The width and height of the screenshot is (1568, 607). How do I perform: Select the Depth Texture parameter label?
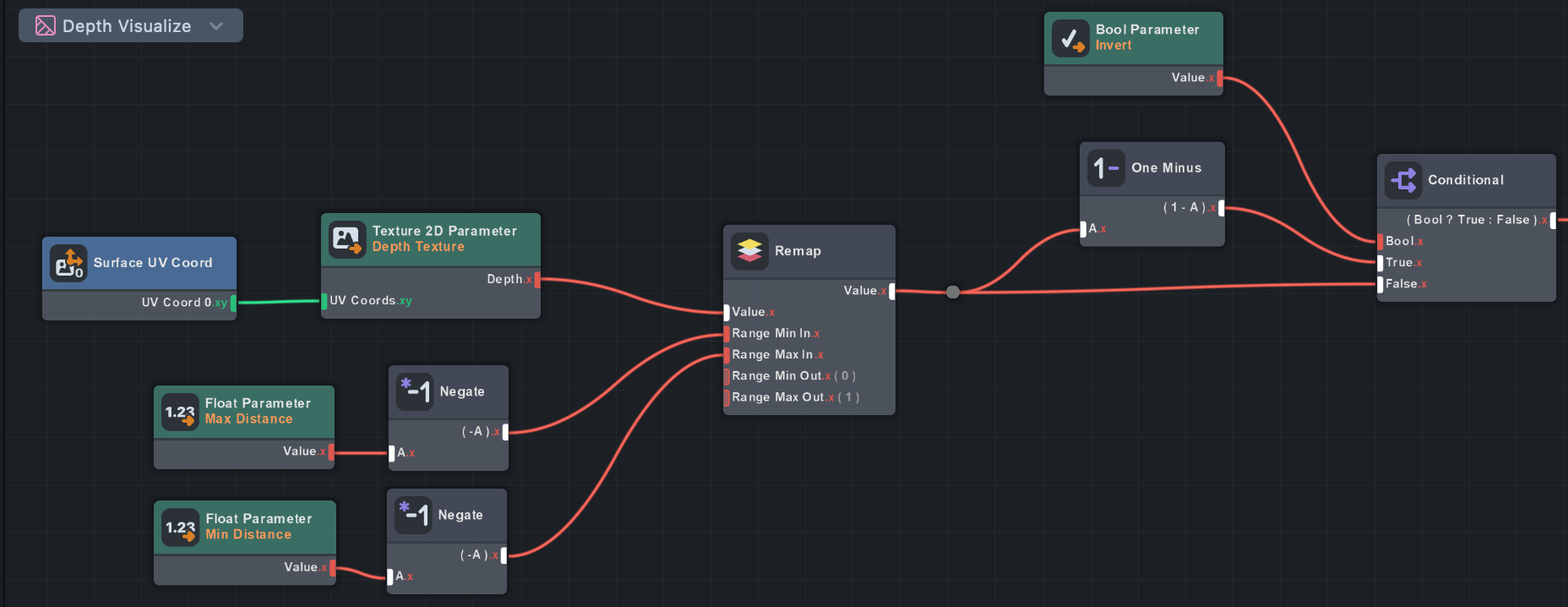(x=418, y=247)
